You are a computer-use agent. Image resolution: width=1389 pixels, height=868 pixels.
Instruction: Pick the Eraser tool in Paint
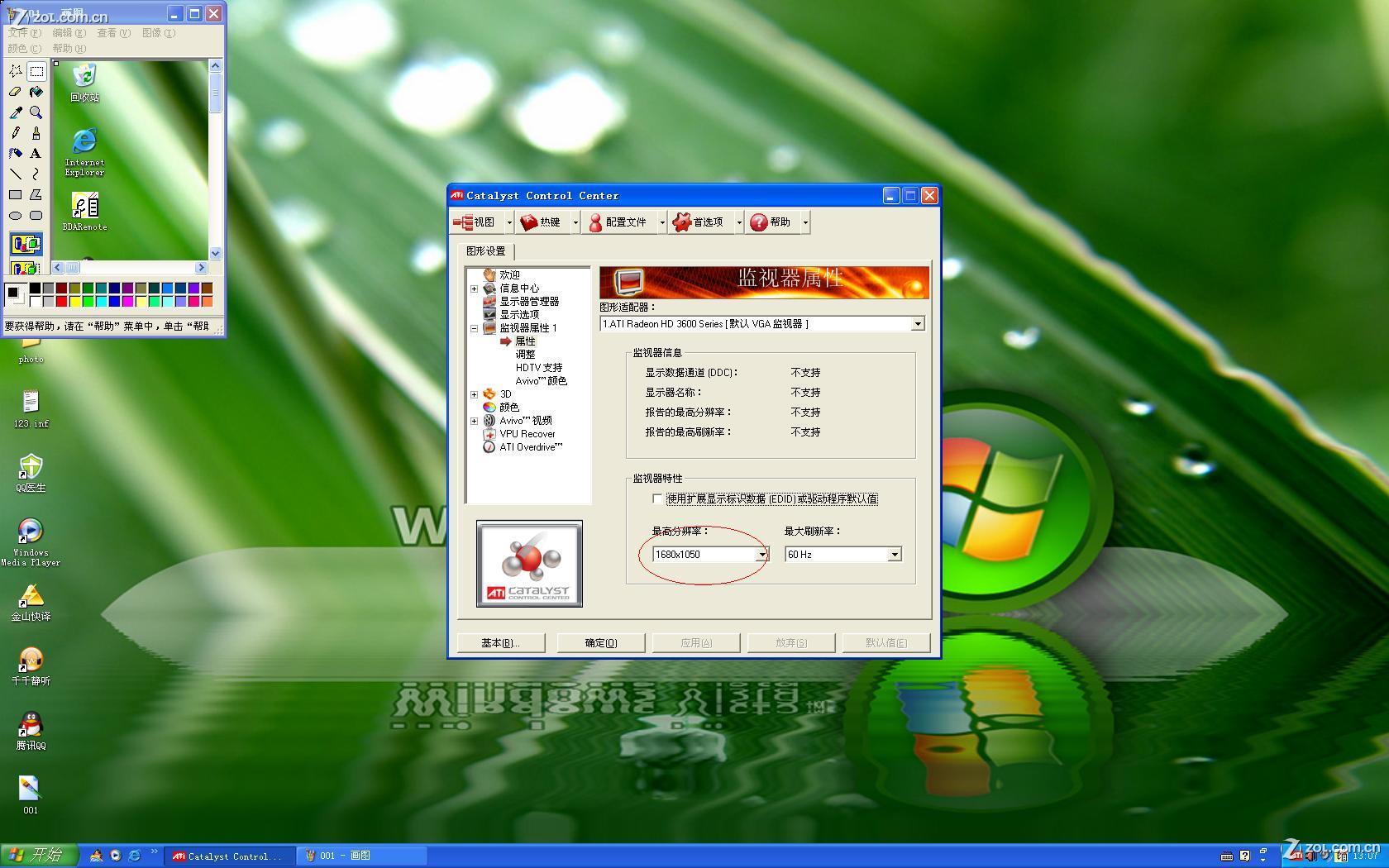click(16, 92)
